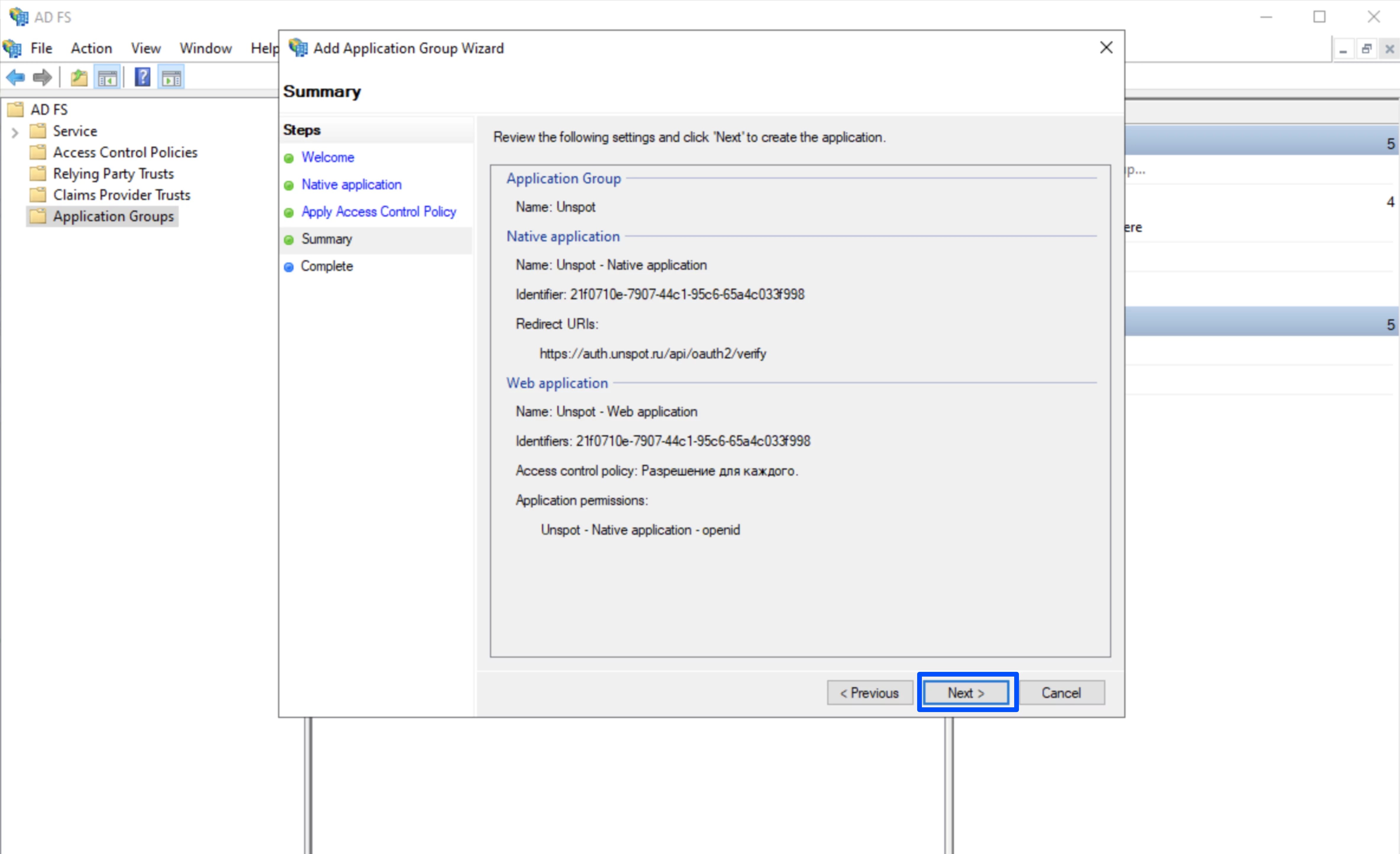The height and width of the screenshot is (854, 1400).
Task: Click the Forward arrow toolbar icon
Action: coord(43,77)
